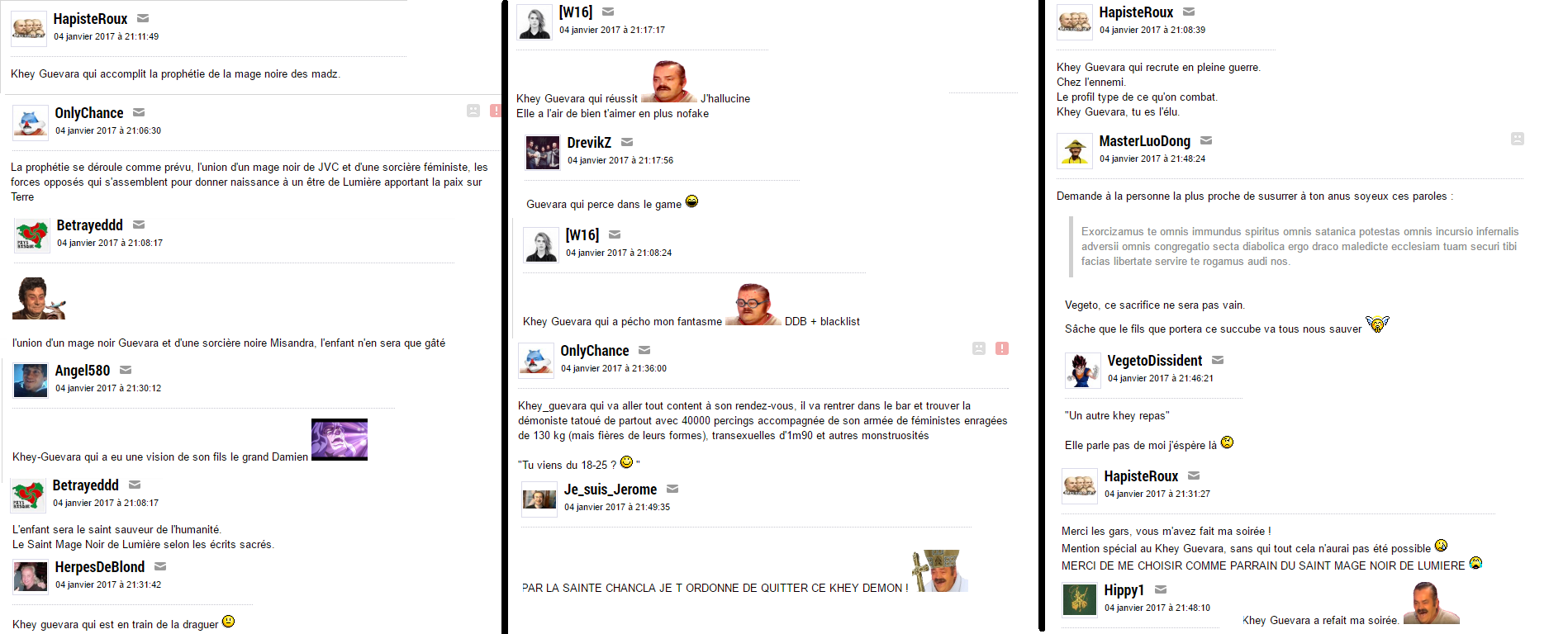The width and height of the screenshot is (1568, 634).
Task: Click envelope icon next to VegetoDissident
Action: (x=1218, y=360)
